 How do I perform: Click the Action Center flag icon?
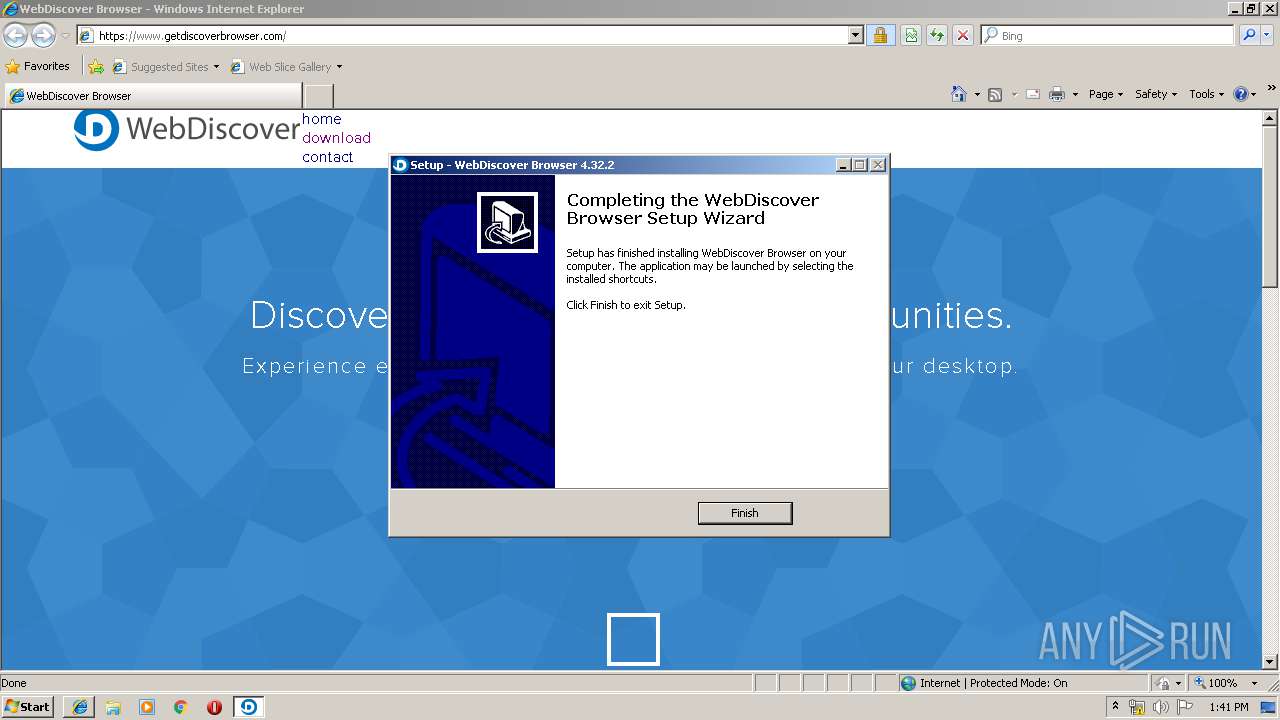[1185, 707]
